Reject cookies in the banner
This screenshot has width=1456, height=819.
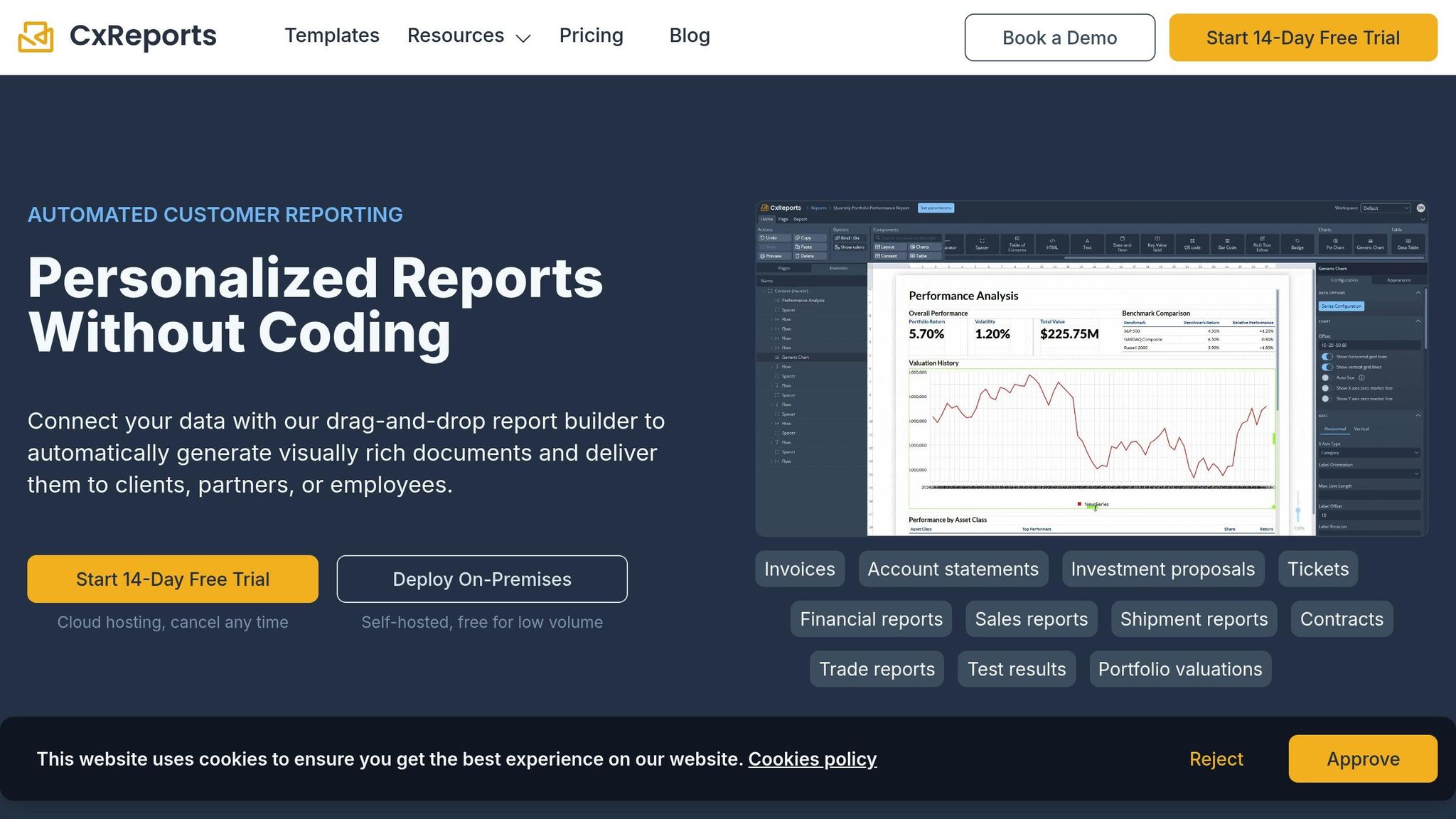tap(1216, 759)
